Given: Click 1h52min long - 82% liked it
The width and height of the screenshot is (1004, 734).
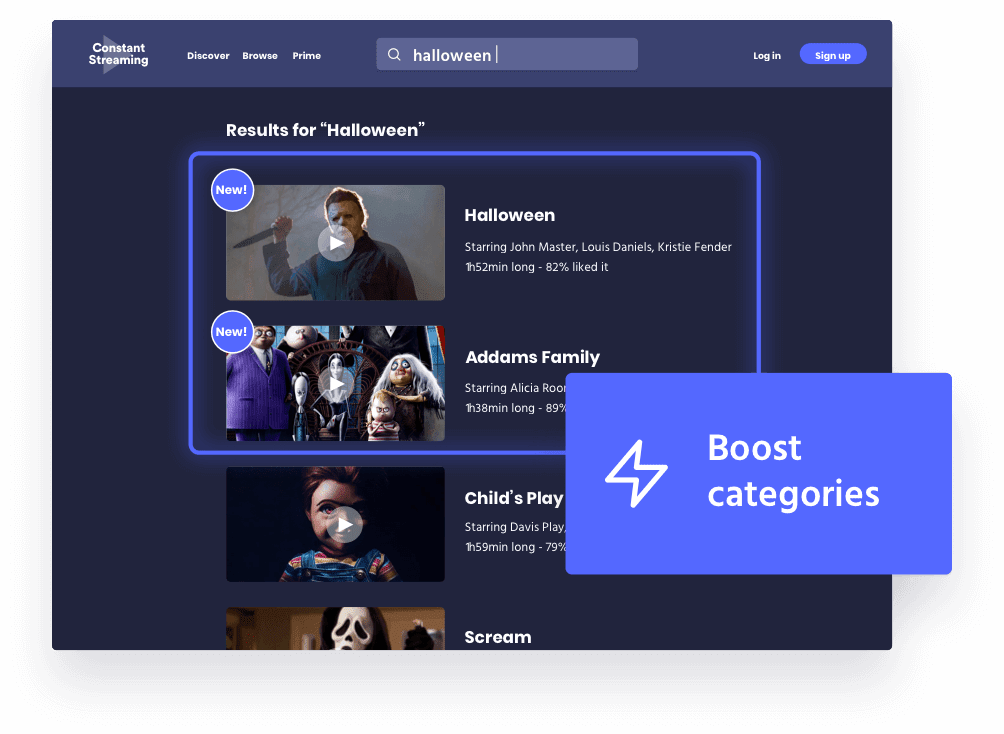Looking at the screenshot, I should pyautogui.click(x=537, y=267).
